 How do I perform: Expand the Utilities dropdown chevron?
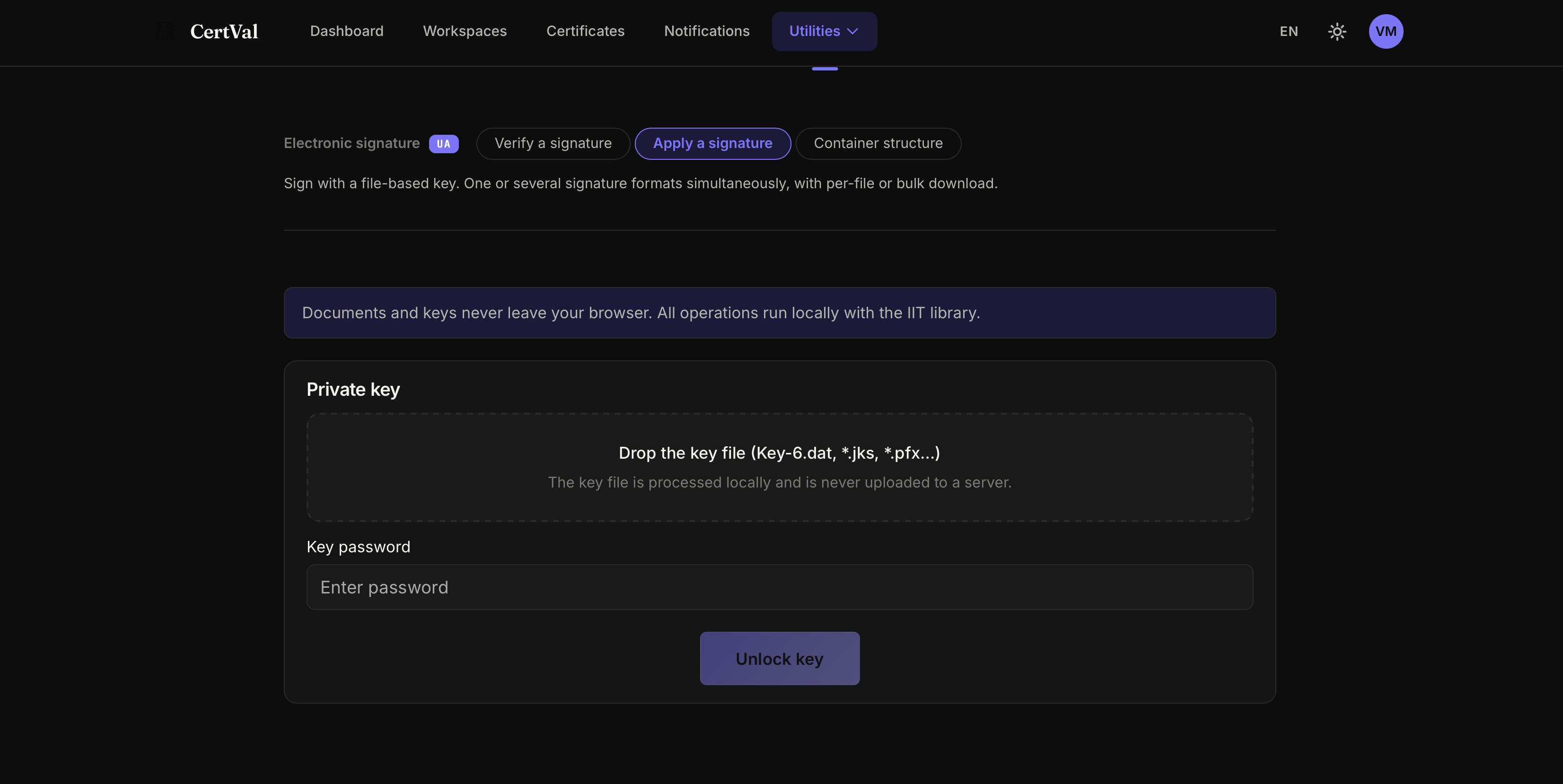(x=852, y=32)
